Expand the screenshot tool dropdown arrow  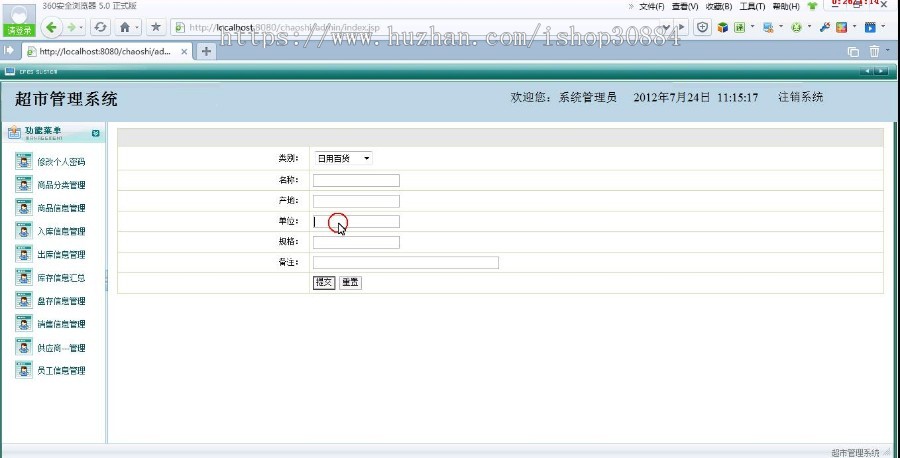click(x=781, y=26)
